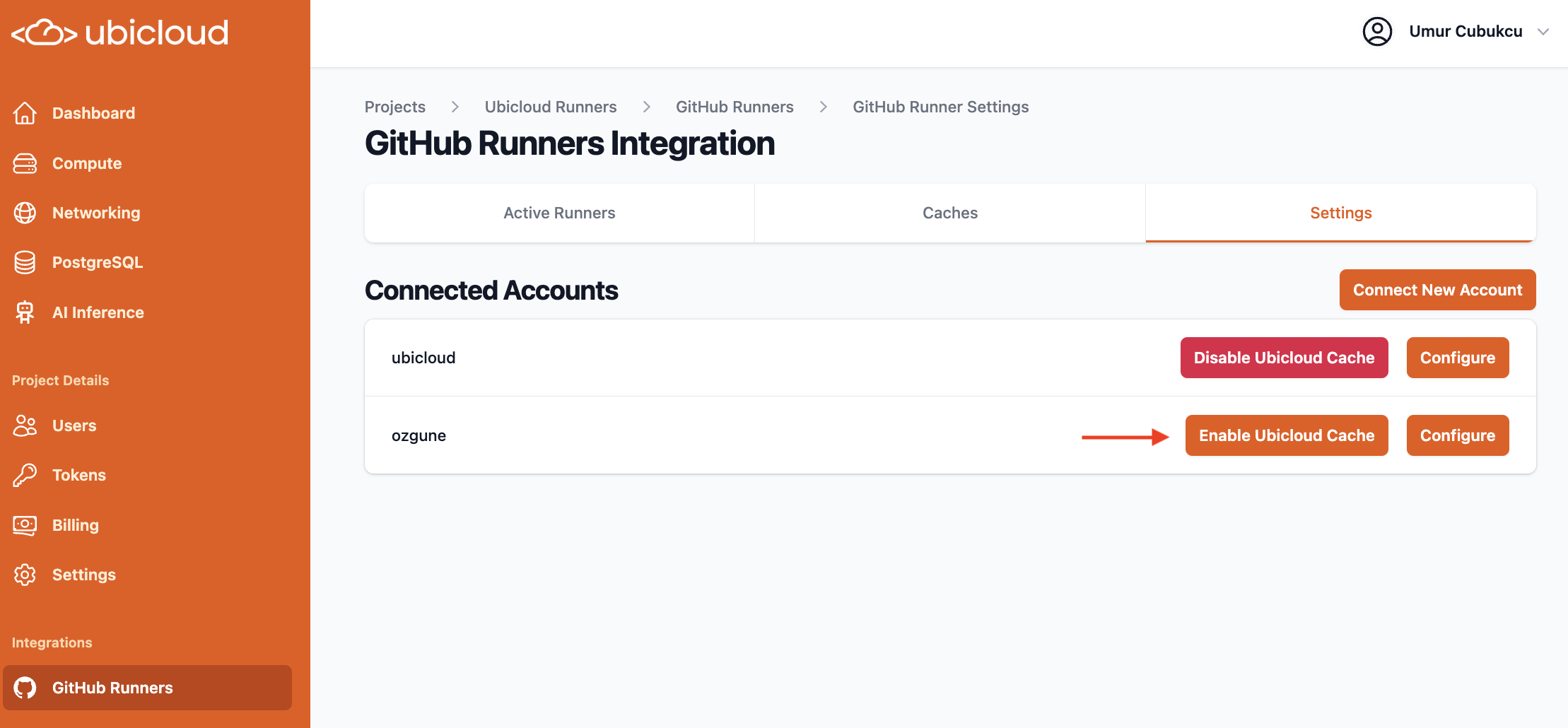Click the Tokens key icon

25,475
